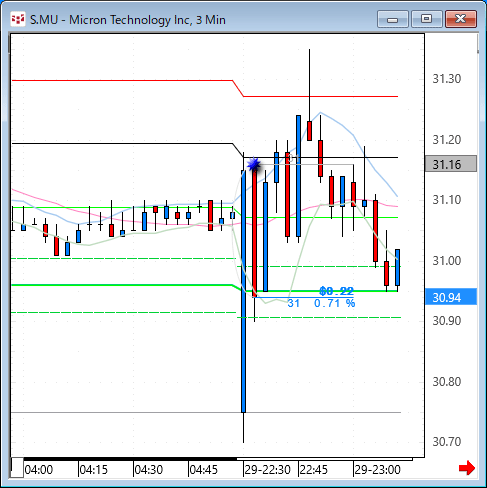Click the 29-22:30 time axis label
Image resolution: width=487 pixels, height=488 pixels.
[268, 470]
